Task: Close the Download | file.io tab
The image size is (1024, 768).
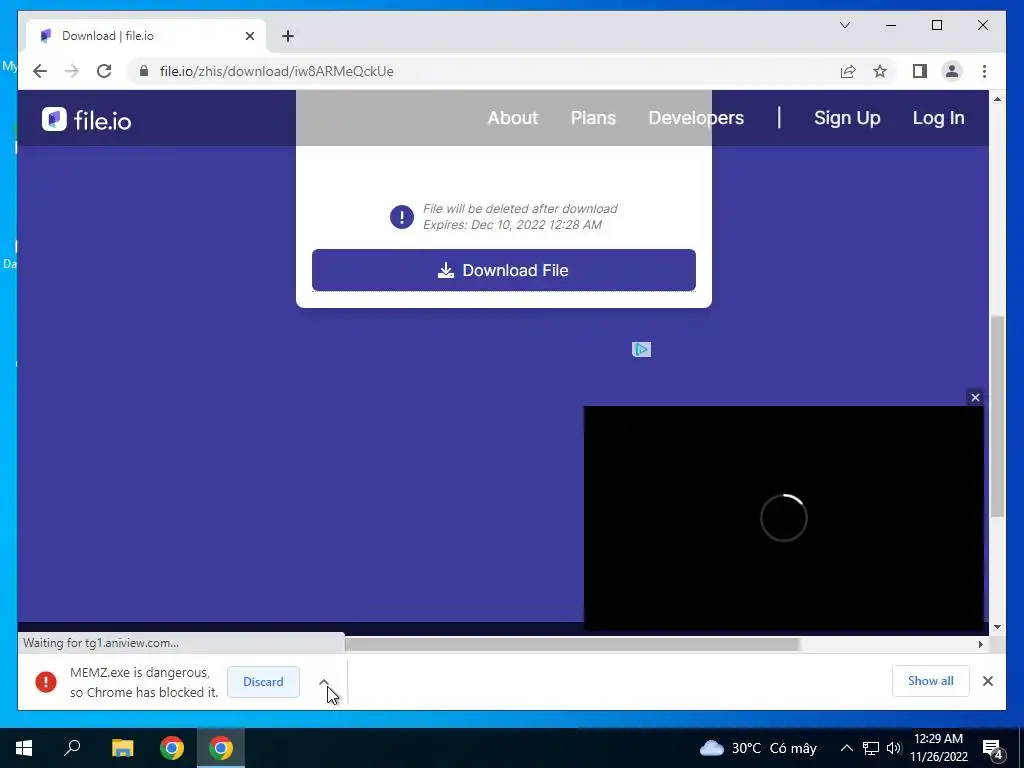Action: (249, 36)
